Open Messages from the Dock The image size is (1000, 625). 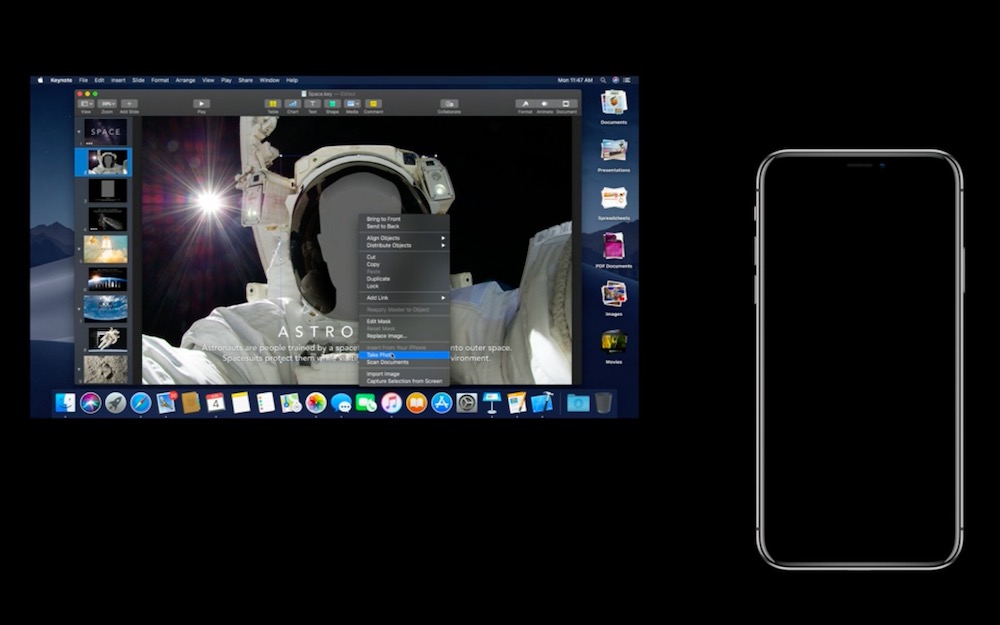pos(341,402)
